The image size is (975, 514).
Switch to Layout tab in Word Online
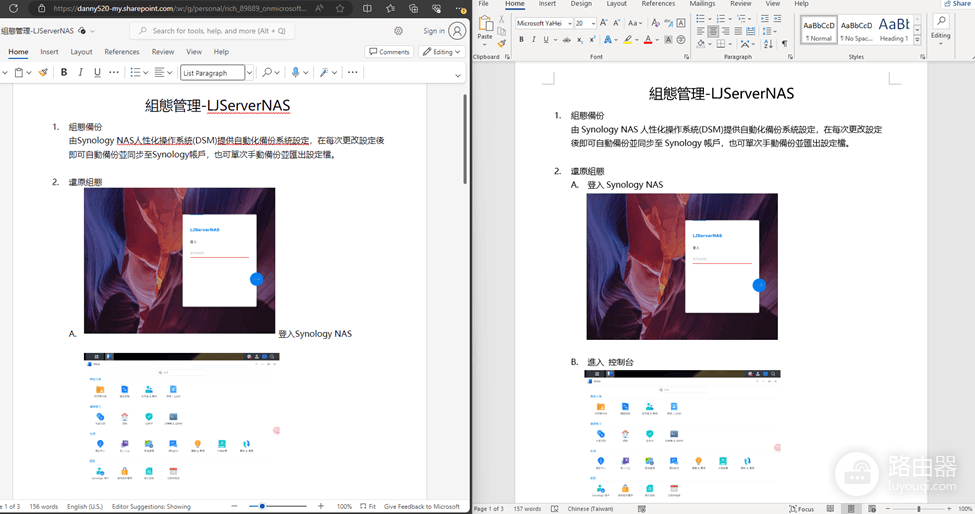(81, 52)
